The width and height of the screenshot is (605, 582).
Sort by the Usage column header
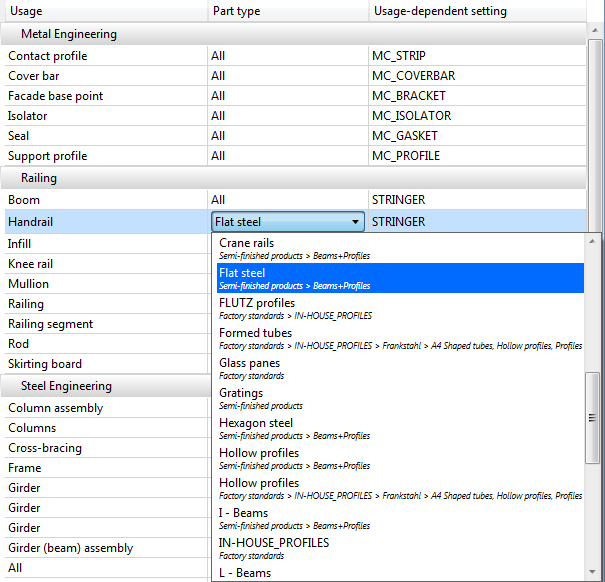pyautogui.click(x=100, y=11)
